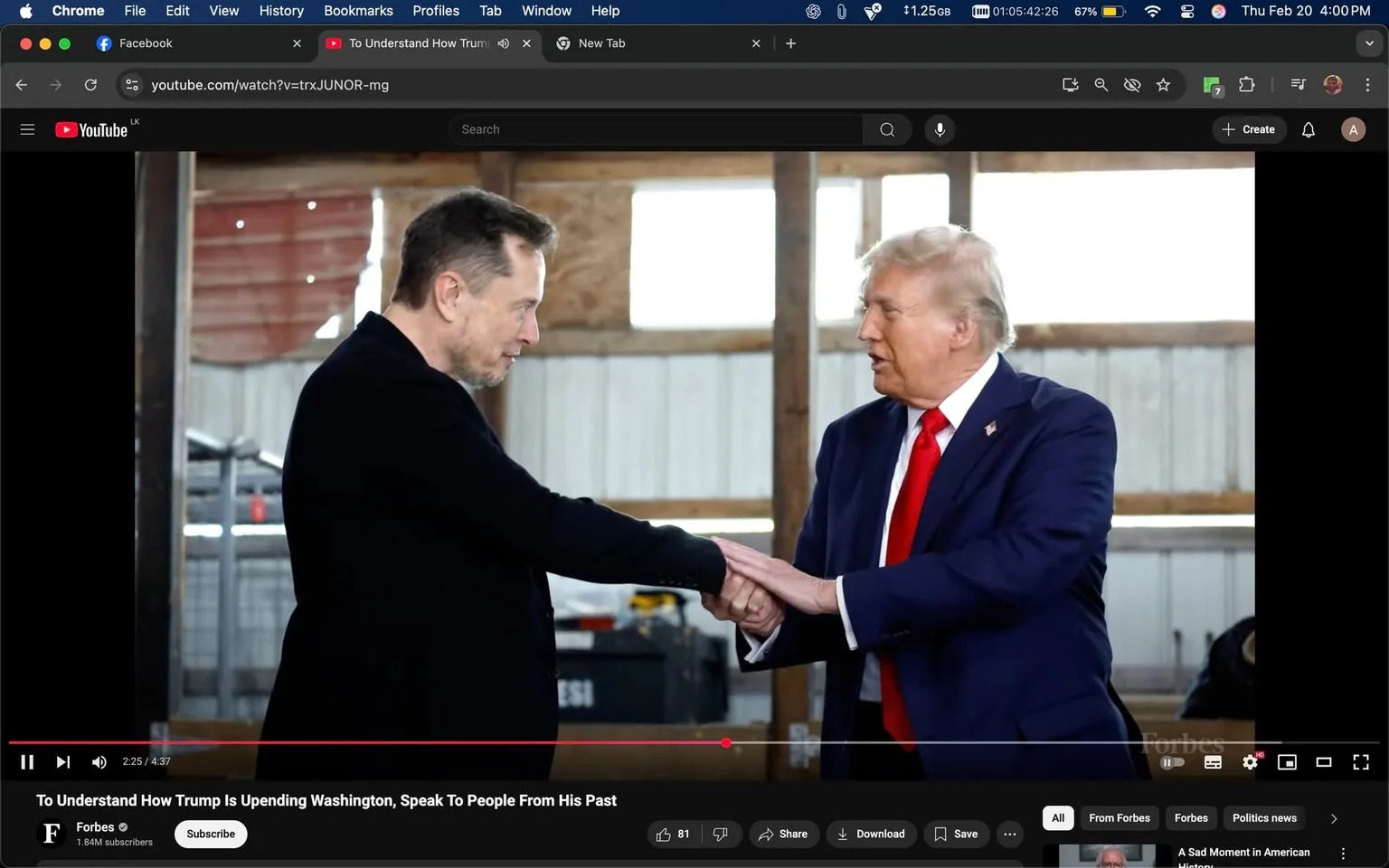The image size is (1389, 868).
Task: Open YouTube notifications bell
Action: tap(1308, 129)
